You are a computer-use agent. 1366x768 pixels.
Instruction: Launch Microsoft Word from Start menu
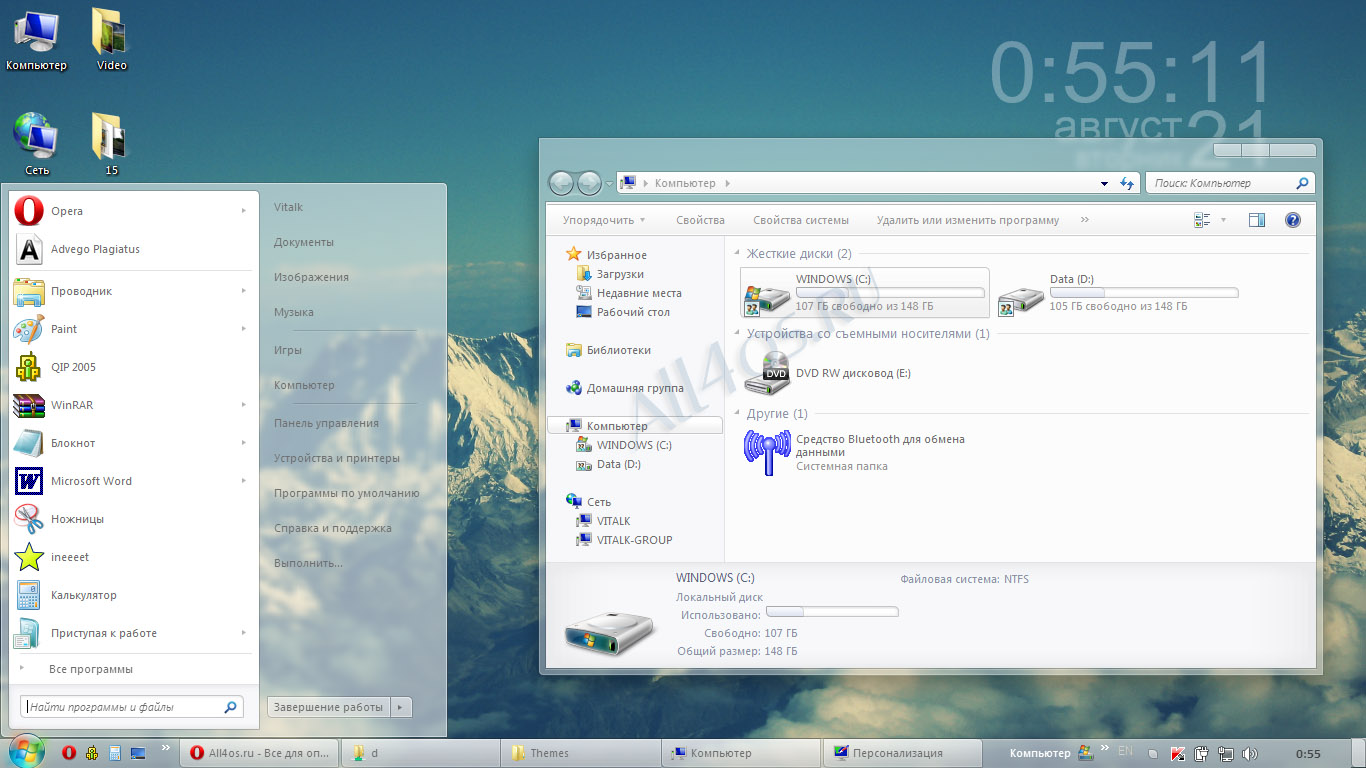[131, 481]
